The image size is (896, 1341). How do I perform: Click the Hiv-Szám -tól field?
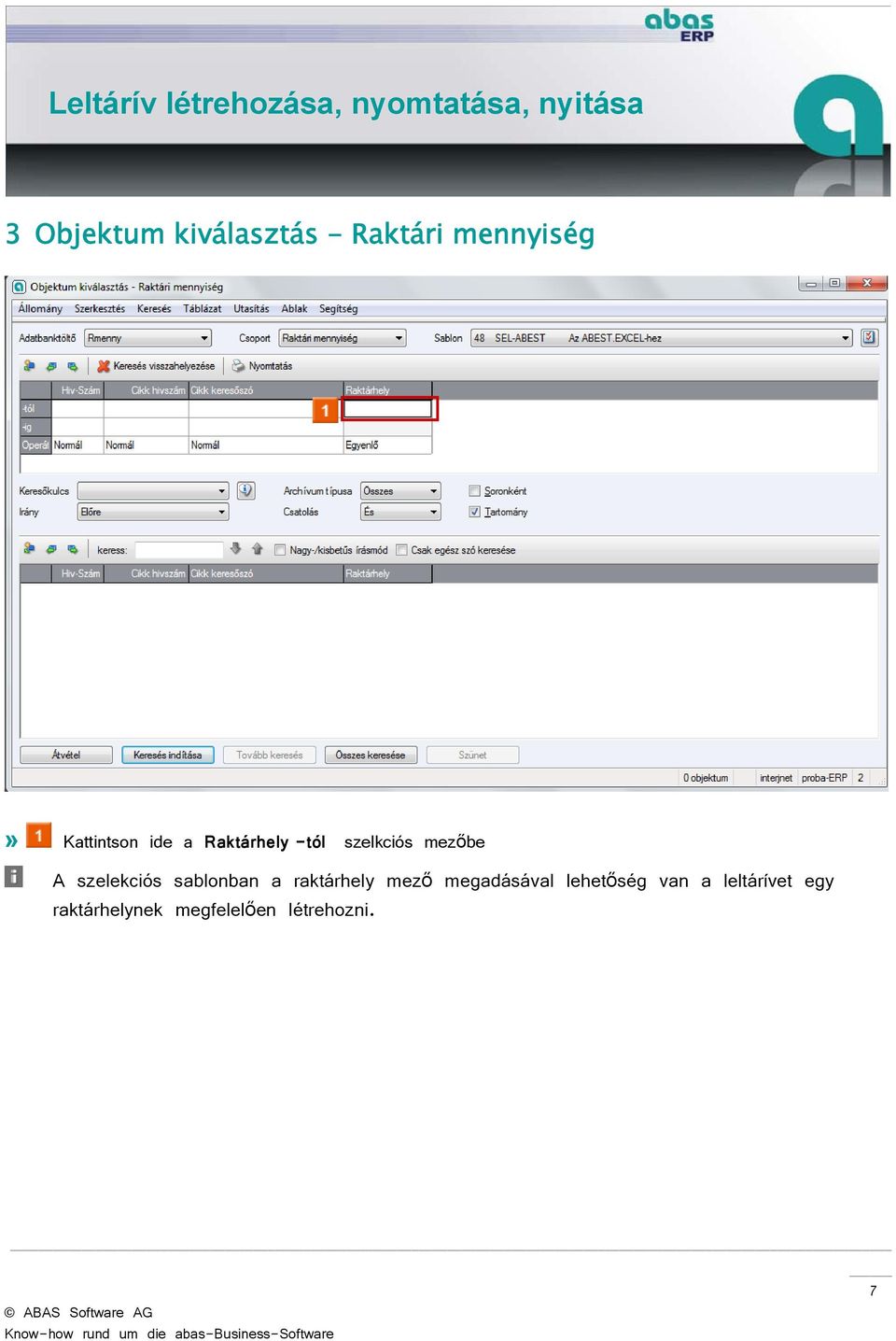coord(77,408)
